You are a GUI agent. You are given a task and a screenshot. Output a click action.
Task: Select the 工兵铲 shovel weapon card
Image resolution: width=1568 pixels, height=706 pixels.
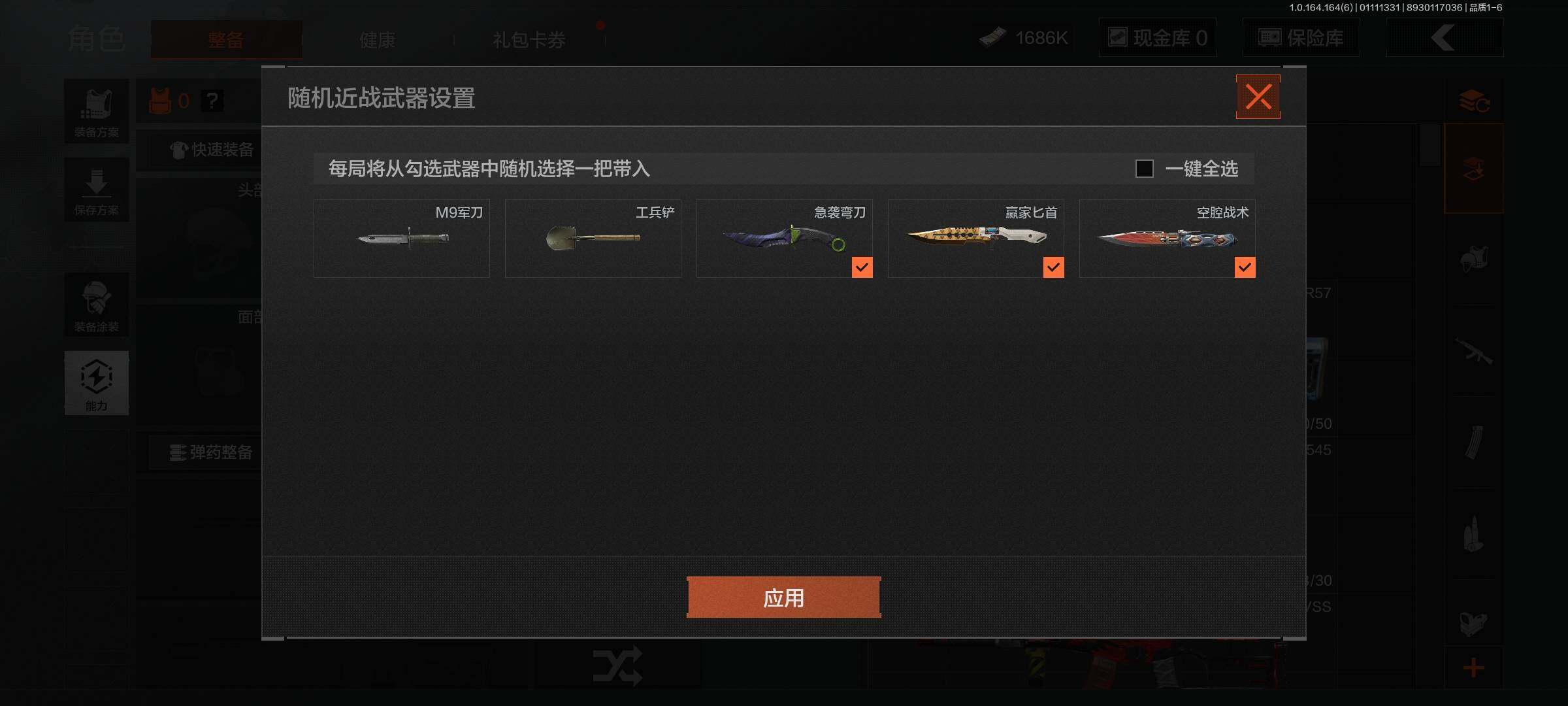[593, 239]
